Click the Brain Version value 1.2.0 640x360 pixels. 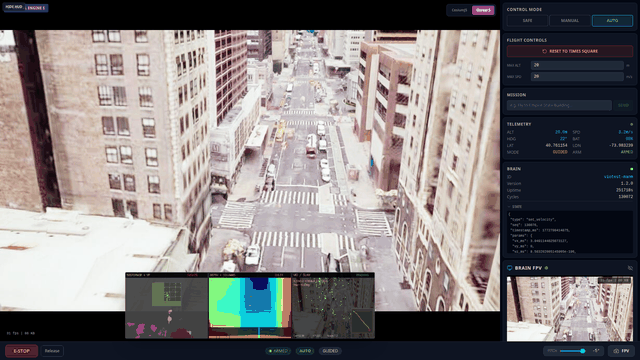pyautogui.click(x=627, y=184)
